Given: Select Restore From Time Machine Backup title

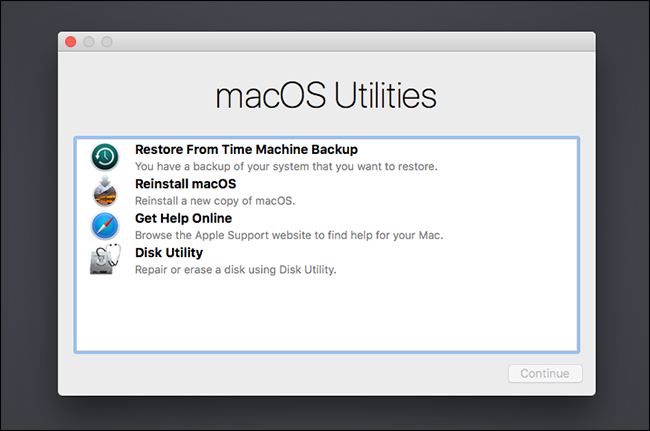Looking at the screenshot, I should point(246,150).
